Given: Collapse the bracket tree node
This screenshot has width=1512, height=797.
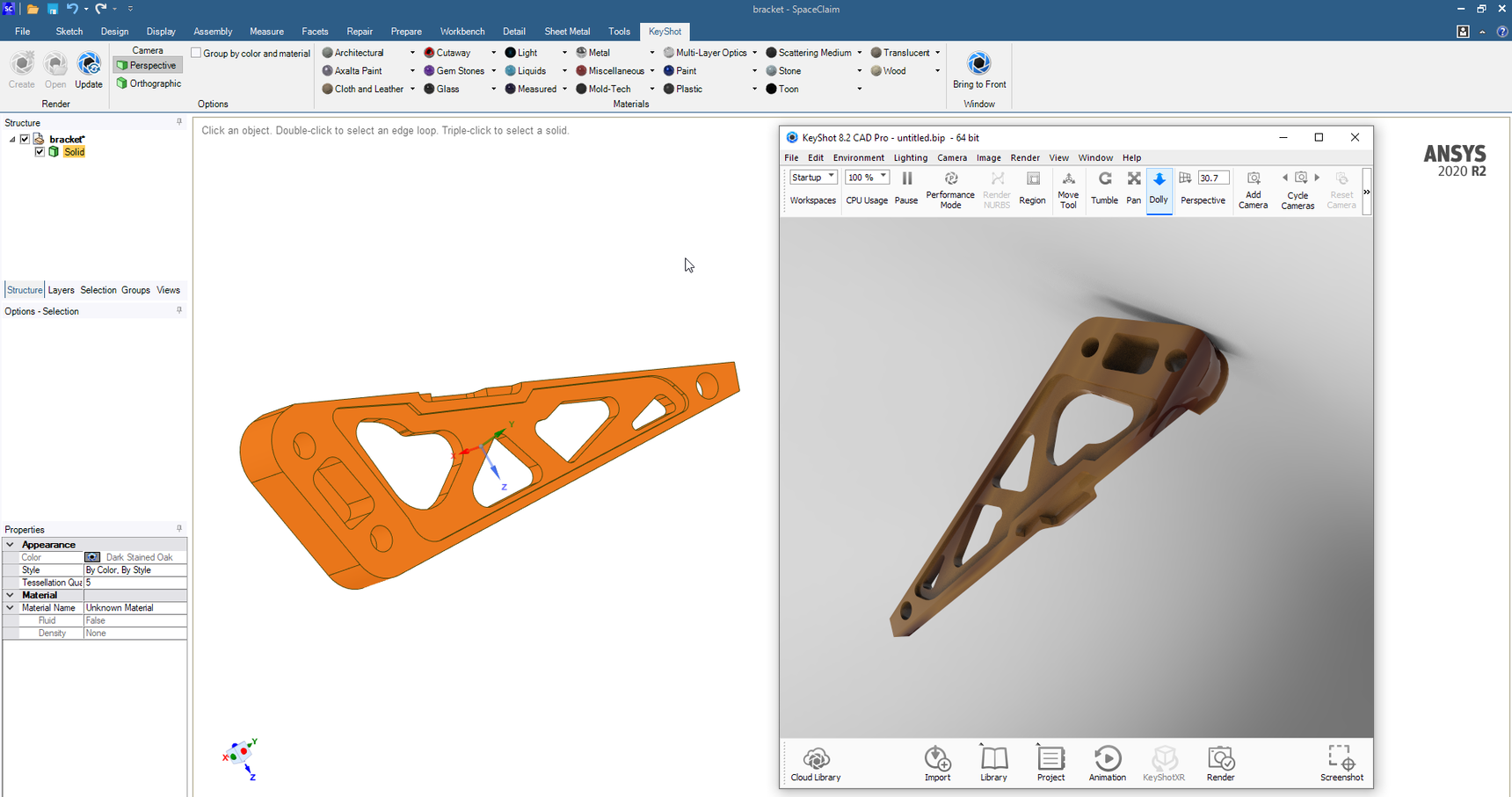Looking at the screenshot, I should (x=12, y=139).
